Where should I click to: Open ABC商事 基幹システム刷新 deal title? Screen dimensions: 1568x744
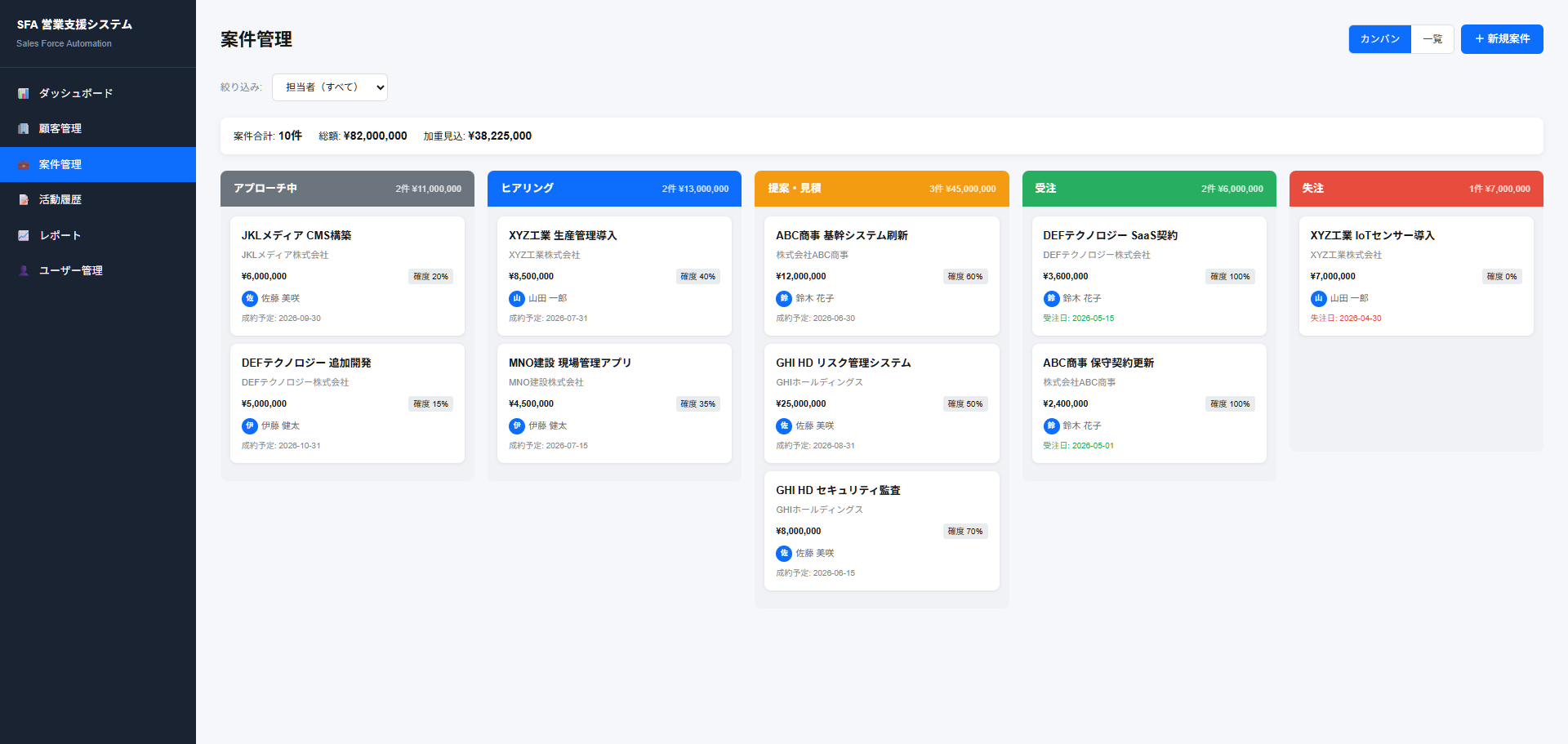[x=842, y=235]
